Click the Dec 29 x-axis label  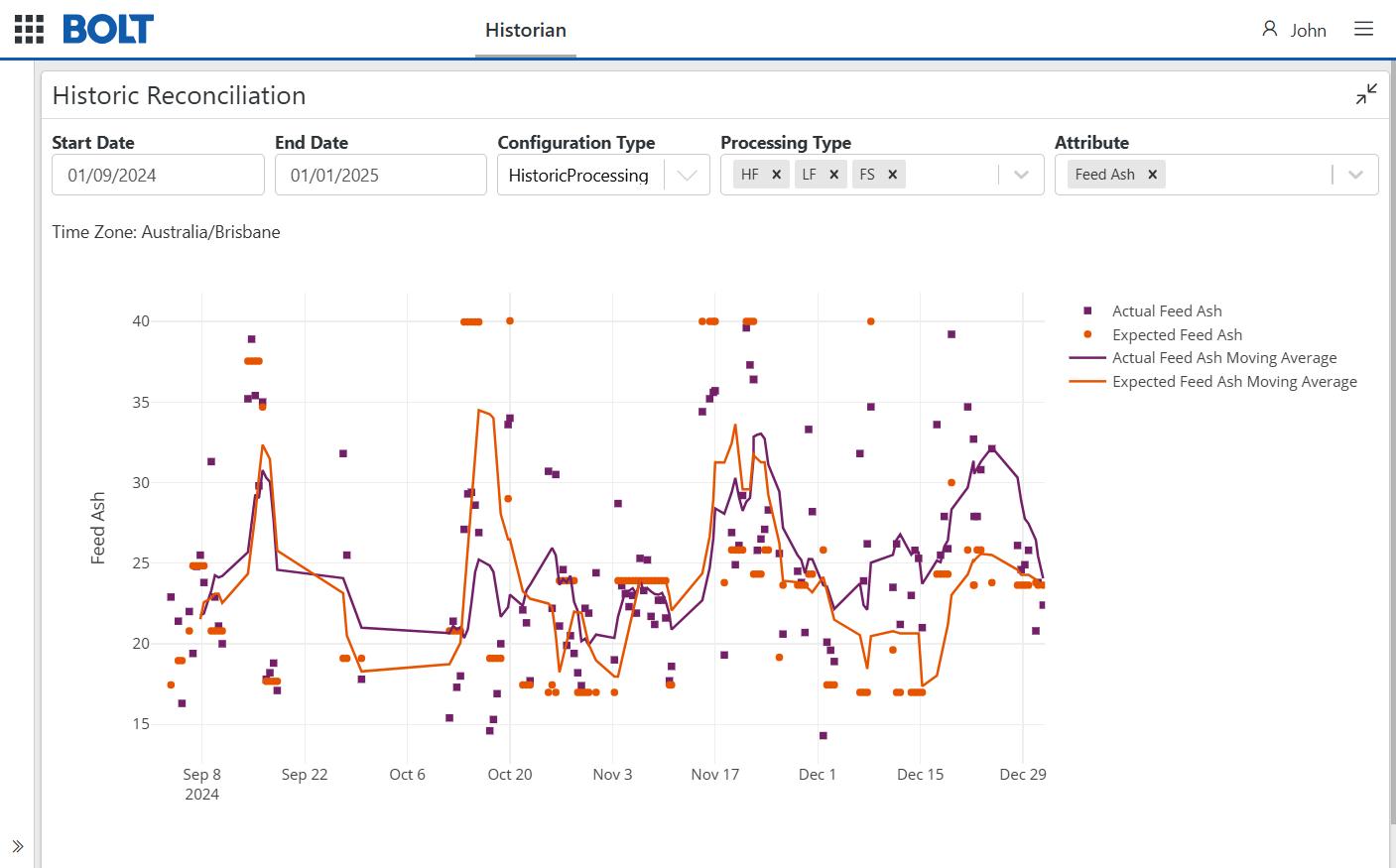pos(1023,775)
